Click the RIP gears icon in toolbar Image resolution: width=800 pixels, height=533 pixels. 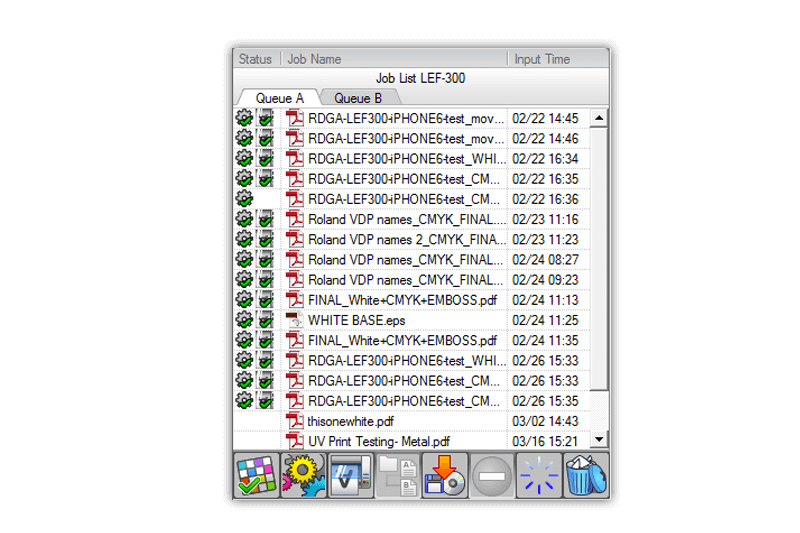pyautogui.click(x=303, y=475)
